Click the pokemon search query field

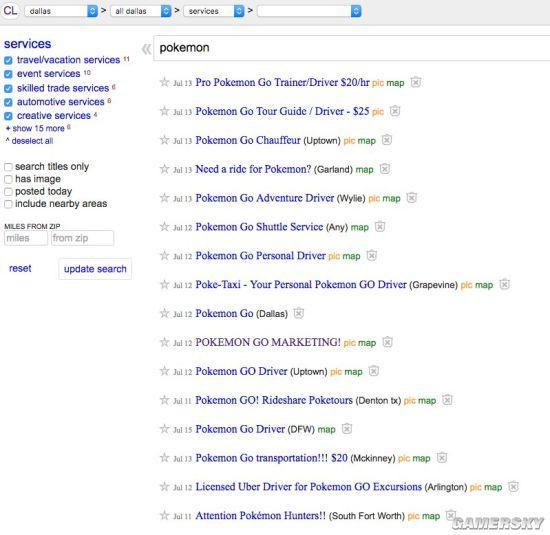coord(351,48)
